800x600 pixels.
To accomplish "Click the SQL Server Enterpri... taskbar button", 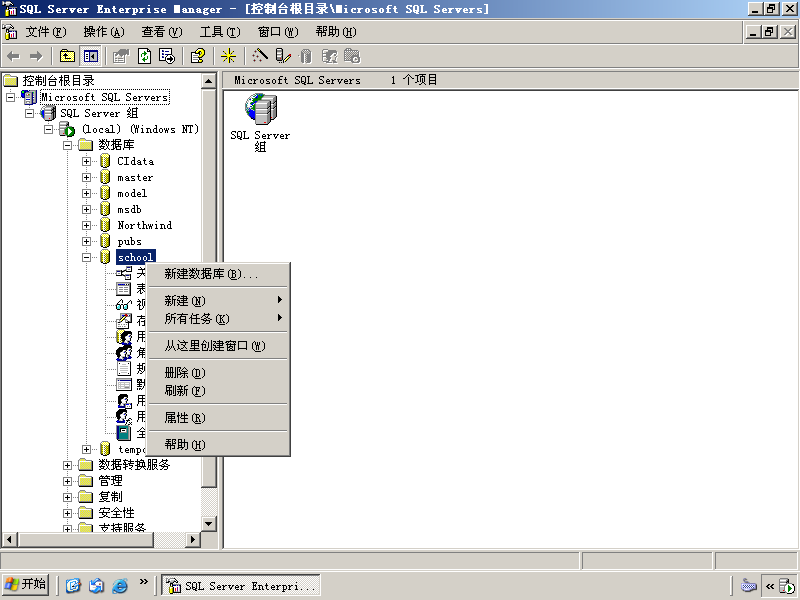I will (241, 586).
